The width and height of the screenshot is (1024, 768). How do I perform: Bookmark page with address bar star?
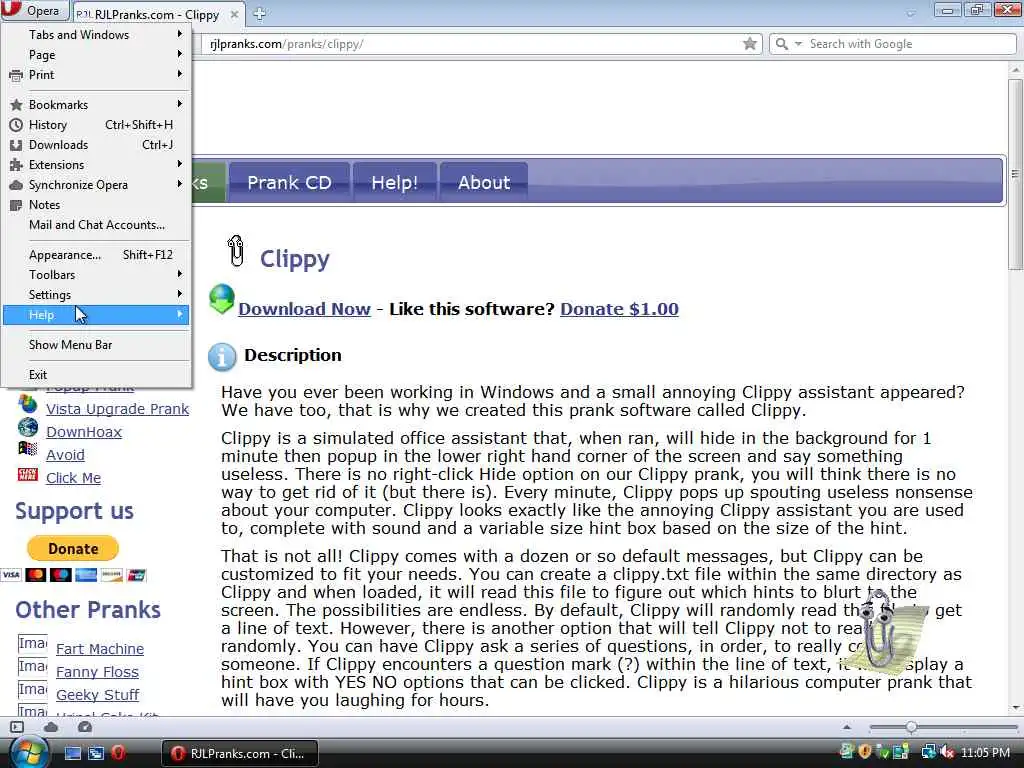pyautogui.click(x=750, y=44)
